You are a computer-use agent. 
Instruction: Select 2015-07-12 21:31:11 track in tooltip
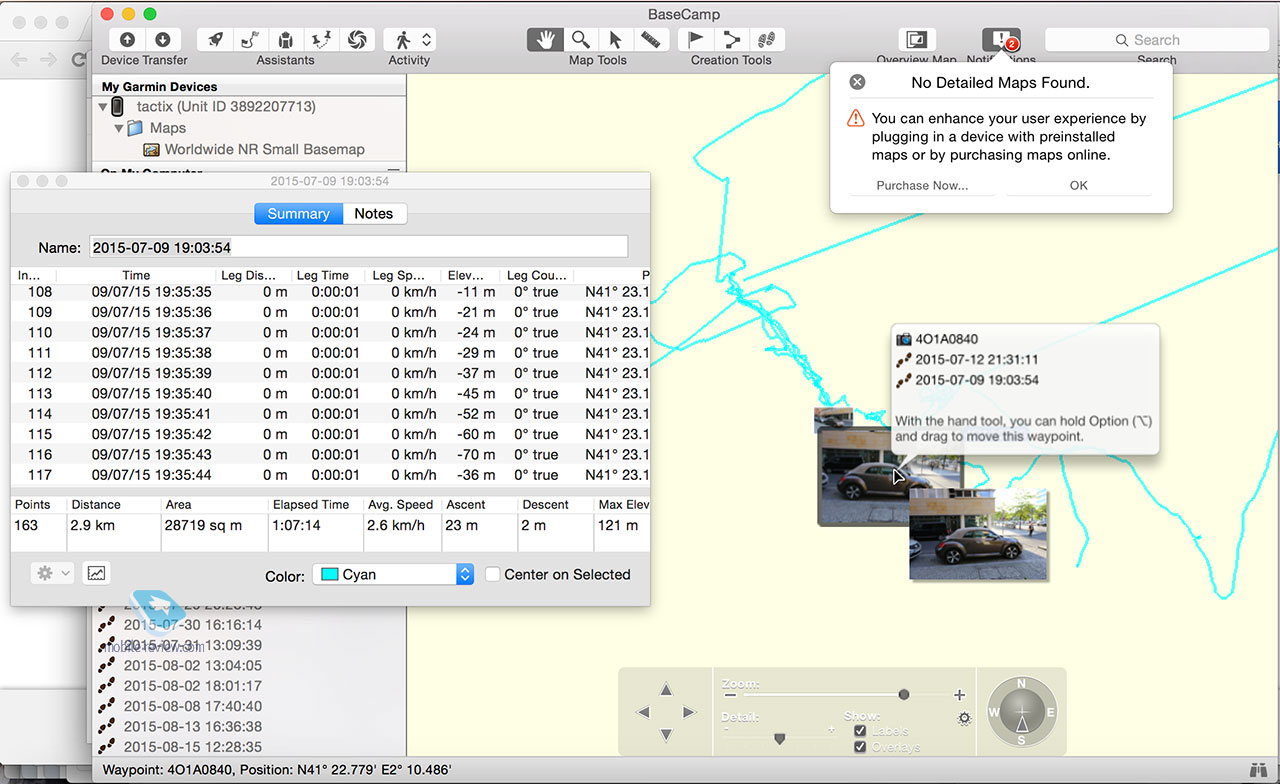pos(967,360)
